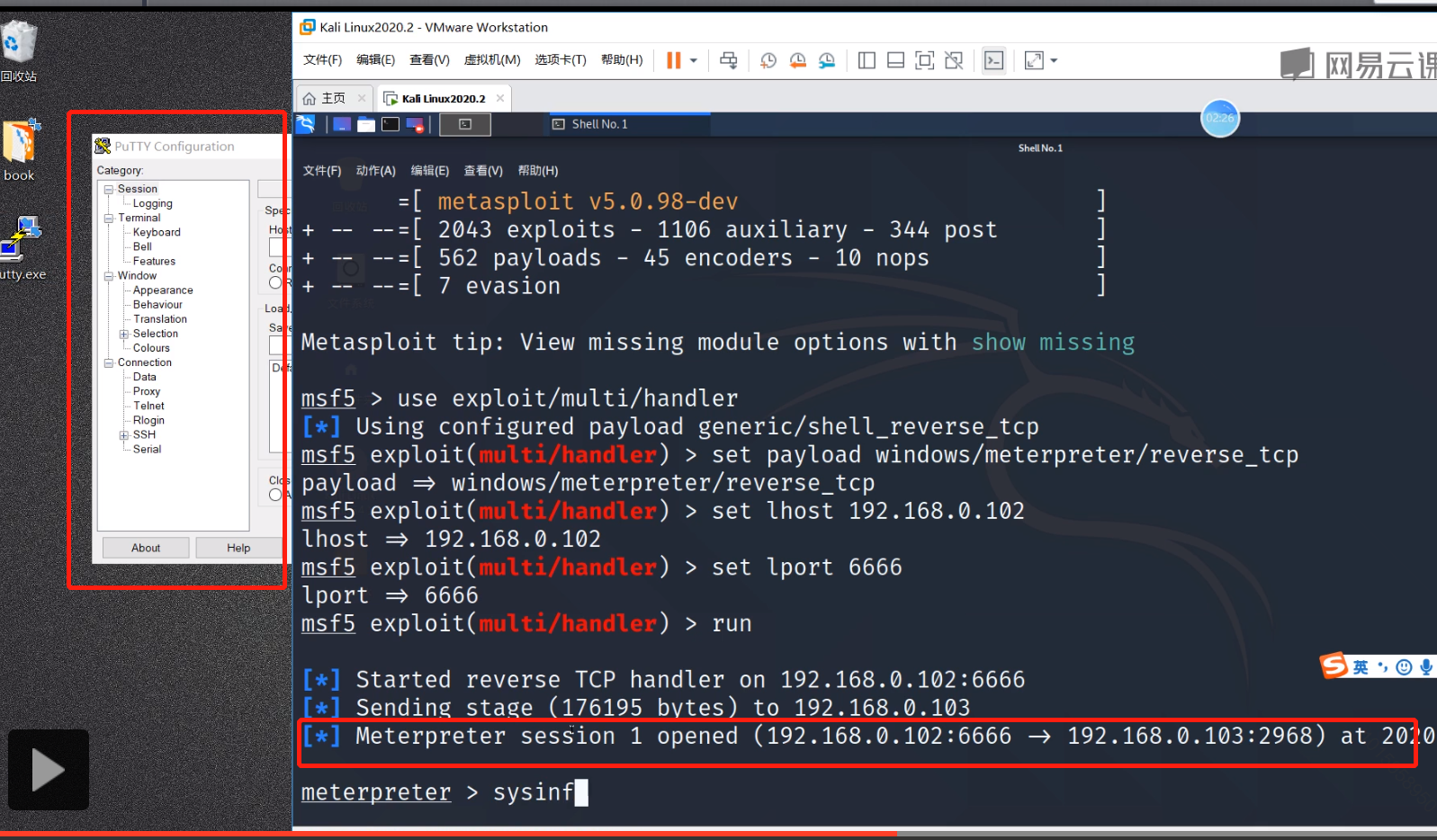The width and height of the screenshot is (1437, 840).
Task: Select Keyboard in PuTTY category tree
Action: pos(157,232)
